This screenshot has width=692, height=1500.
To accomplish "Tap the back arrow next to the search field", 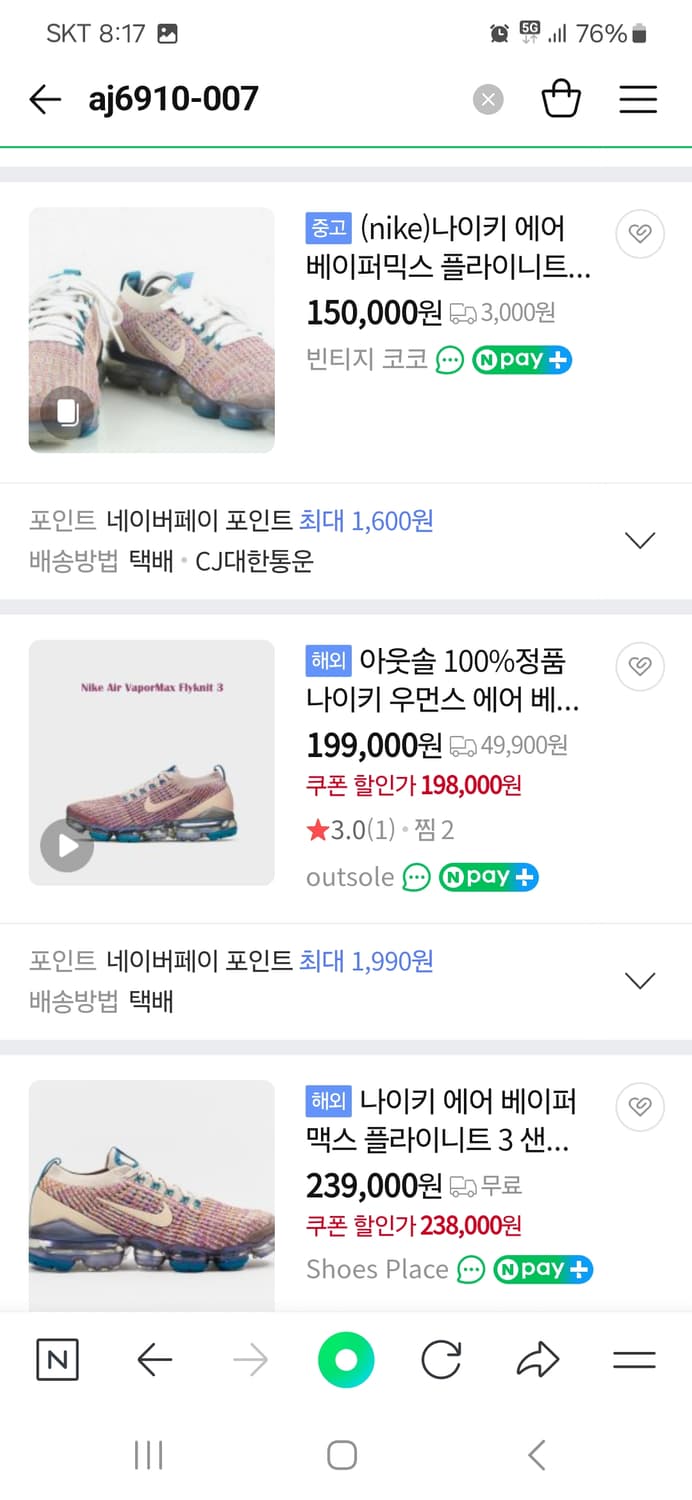I will [x=44, y=99].
